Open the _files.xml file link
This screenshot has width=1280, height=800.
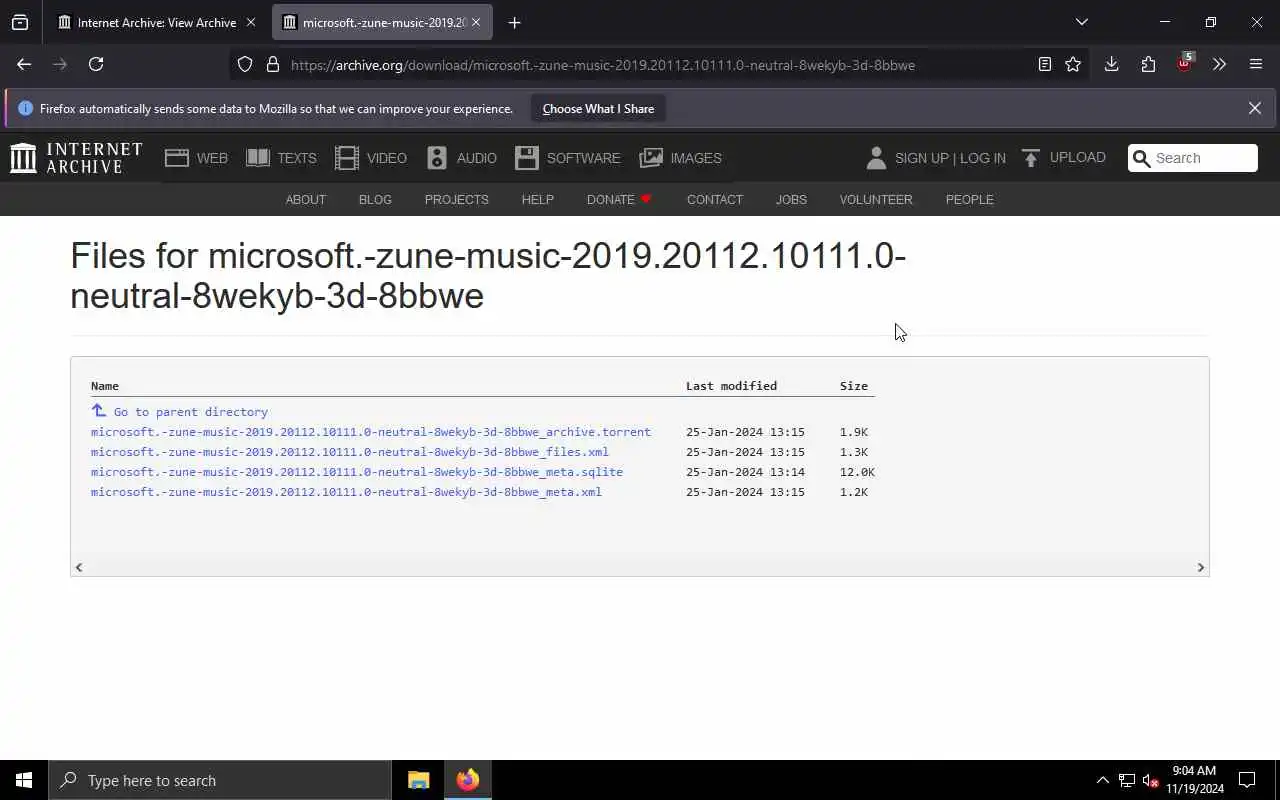(x=350, y=452)
